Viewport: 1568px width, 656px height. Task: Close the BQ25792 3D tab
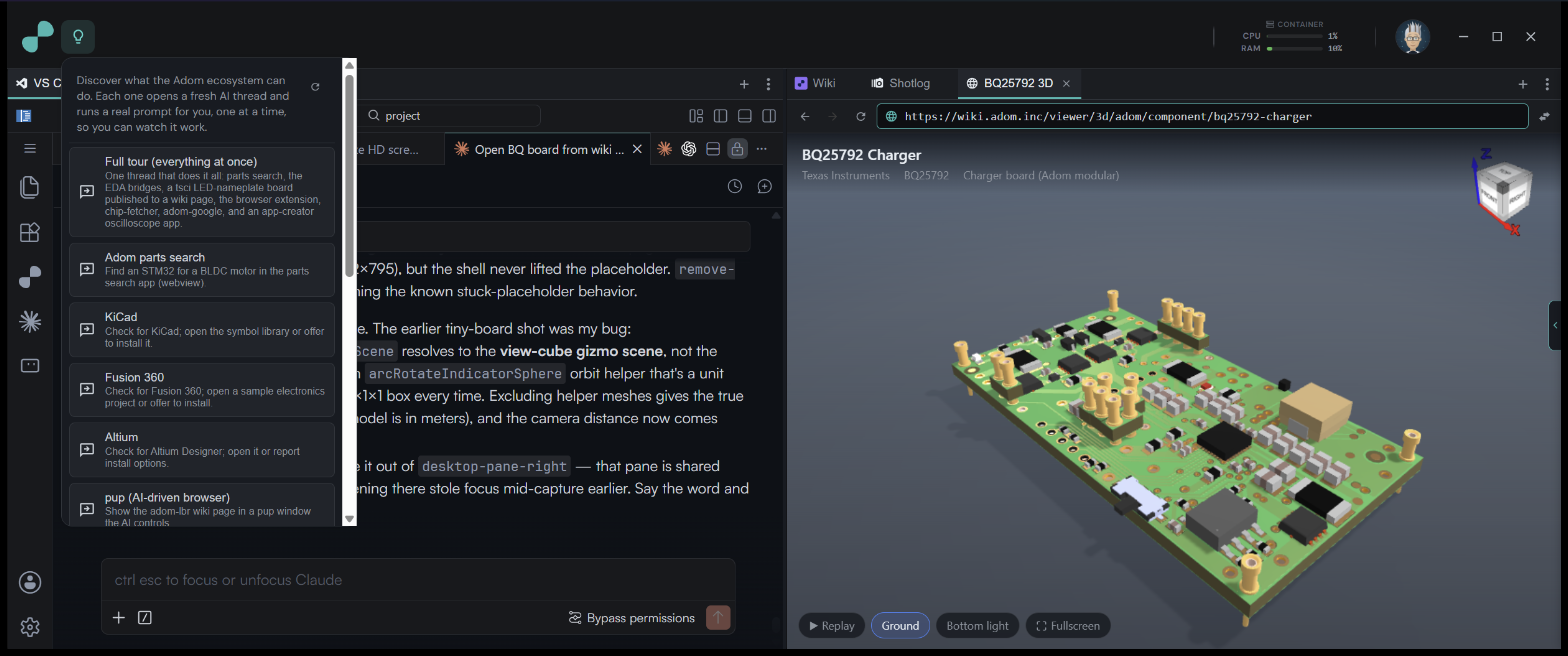click(1066, 83)
